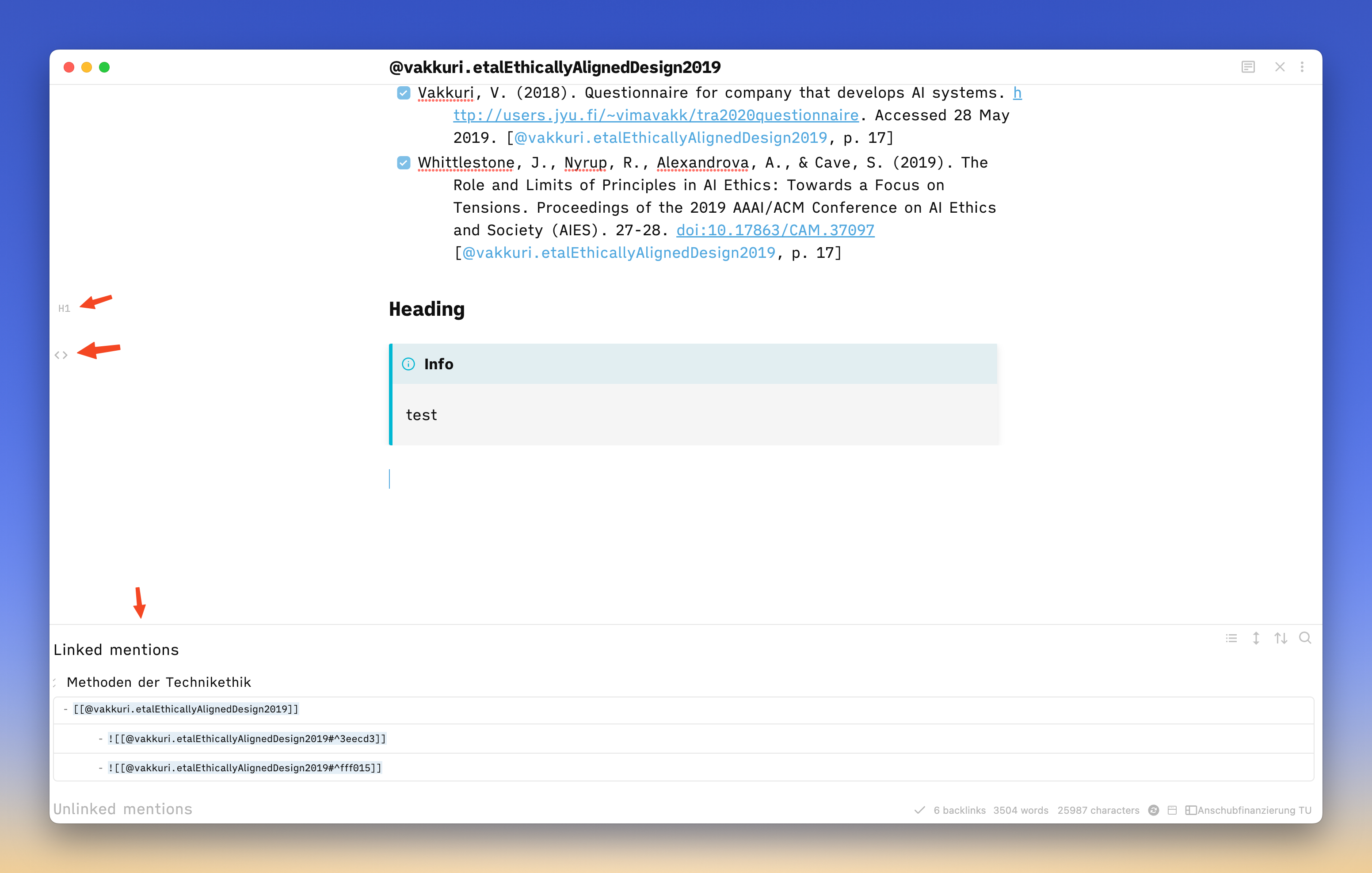Click the checkmark icon in the status bar
This screenshot has width=1372, height=873.
tap(919, 810)
